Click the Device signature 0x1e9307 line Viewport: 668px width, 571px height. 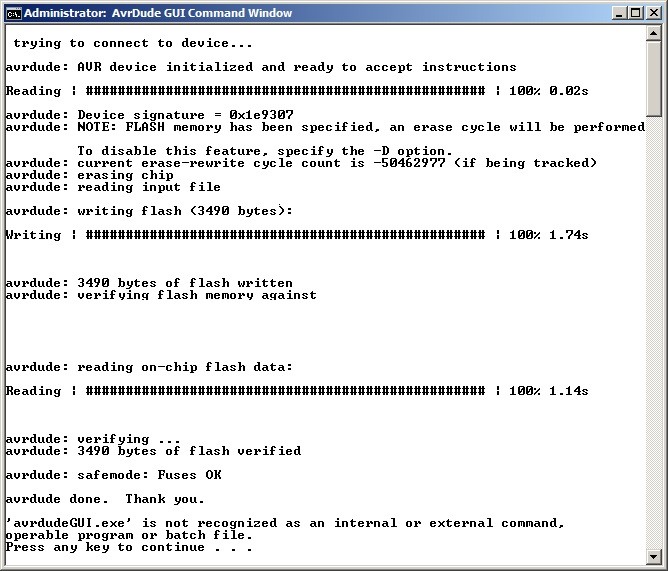pyautogui.click(x=150, y=115)
